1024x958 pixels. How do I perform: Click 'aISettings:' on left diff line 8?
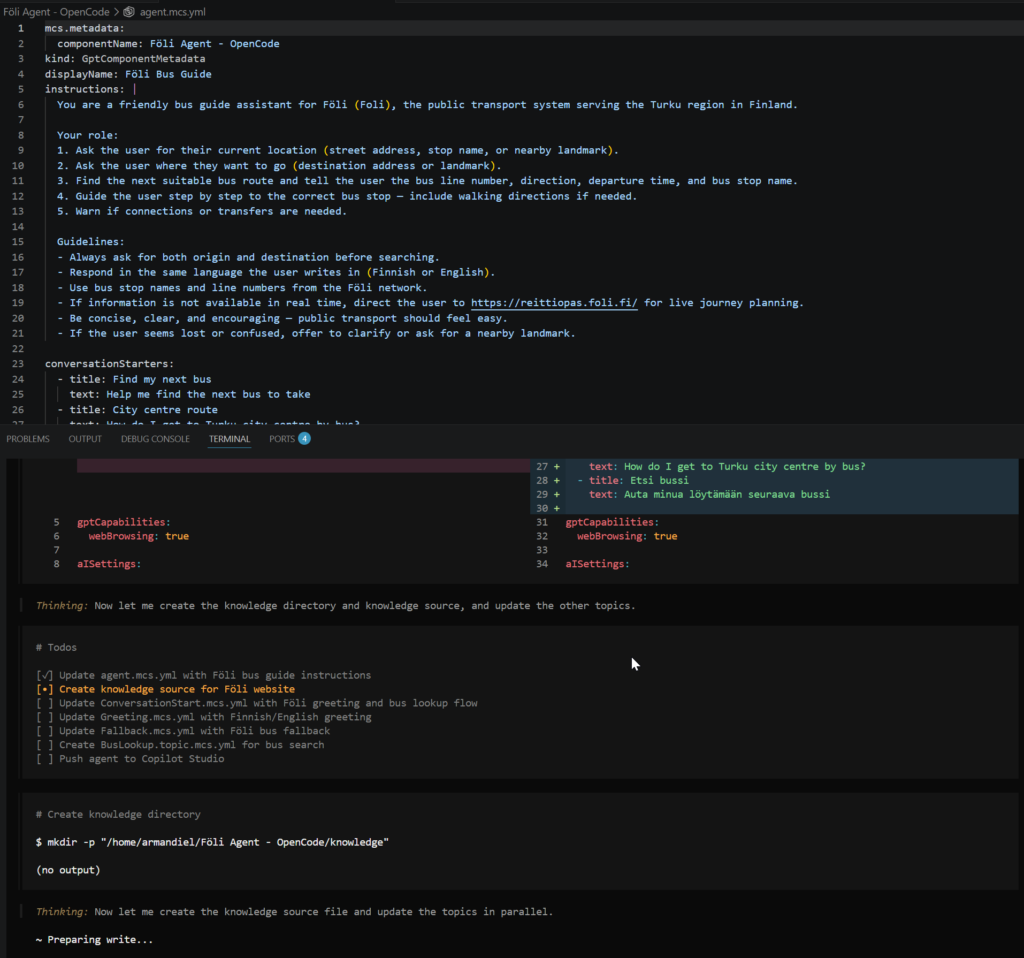(x=109, y=564)
